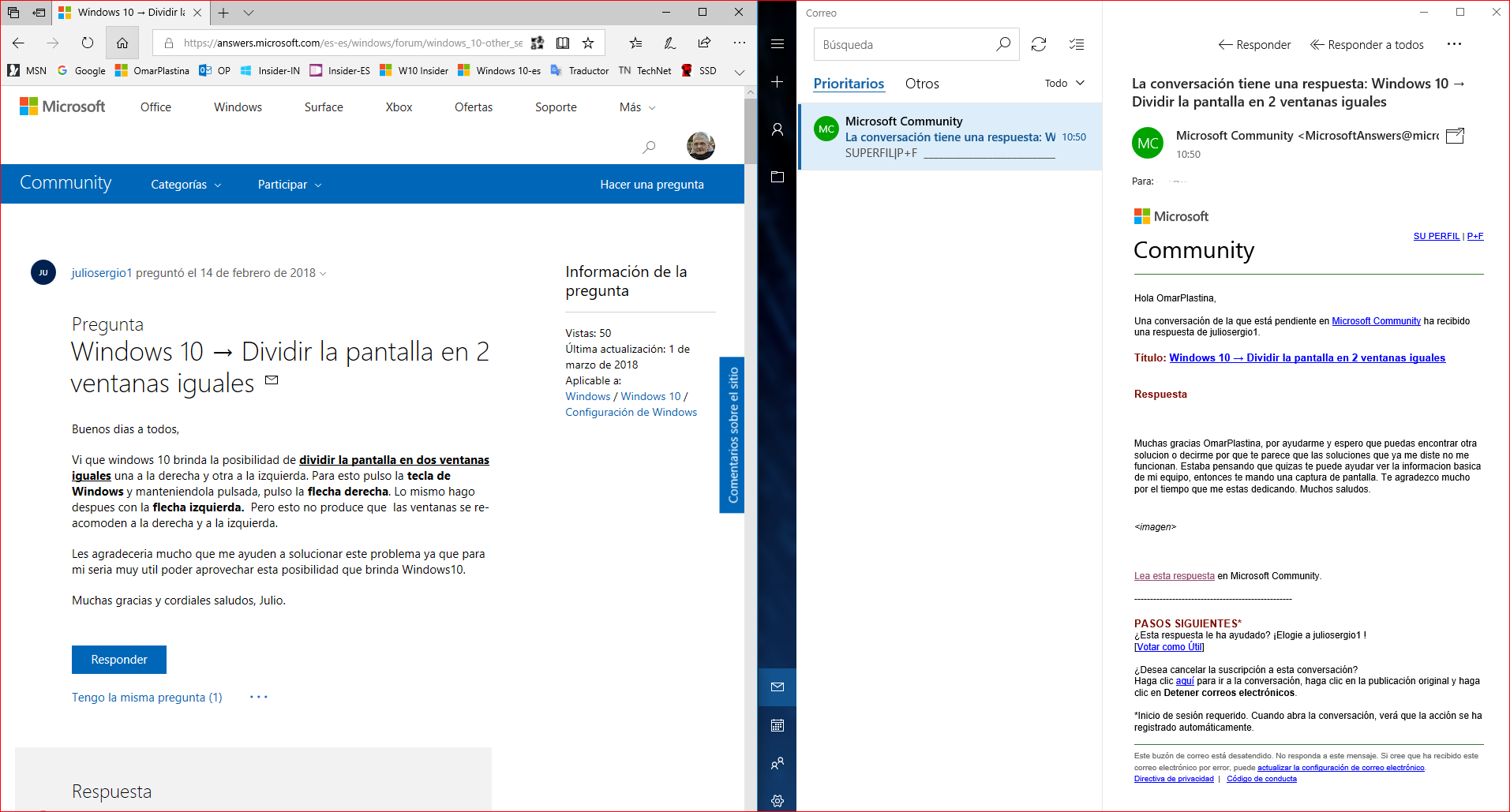Sync the mailbox view
Screen dimensions: 1510x812
click(1039, 44)
